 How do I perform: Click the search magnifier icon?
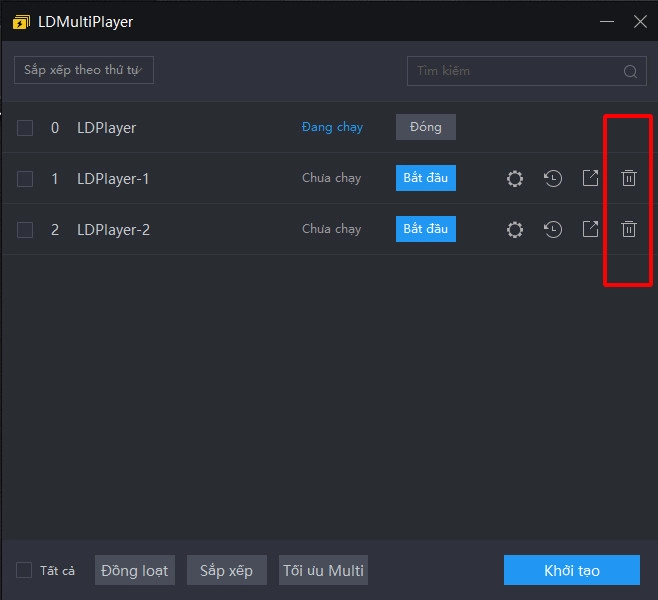click(x=630, y=71)
